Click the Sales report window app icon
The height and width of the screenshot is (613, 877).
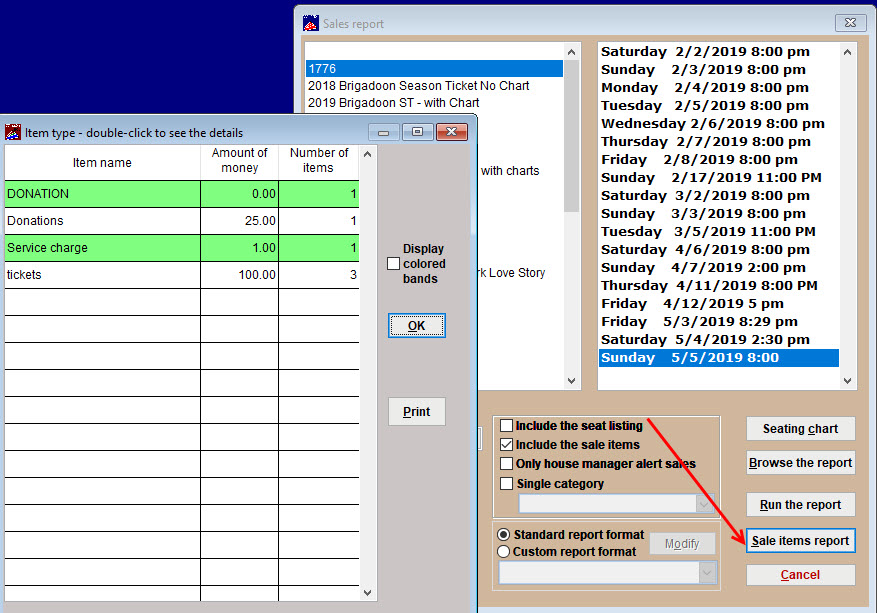[311, 23]
